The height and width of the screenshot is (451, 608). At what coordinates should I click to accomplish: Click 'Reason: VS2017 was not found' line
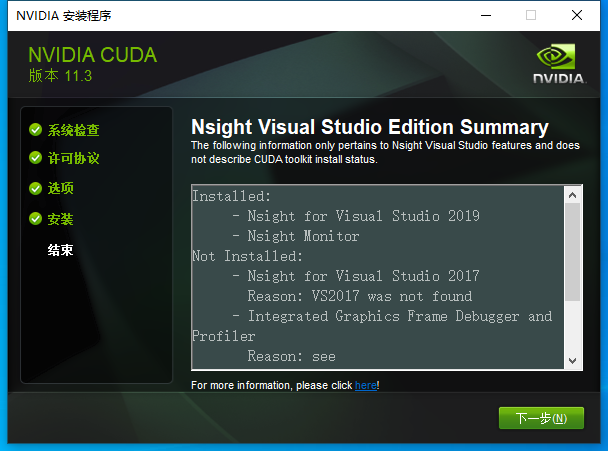pyautogui.click(x=360, y=296)
